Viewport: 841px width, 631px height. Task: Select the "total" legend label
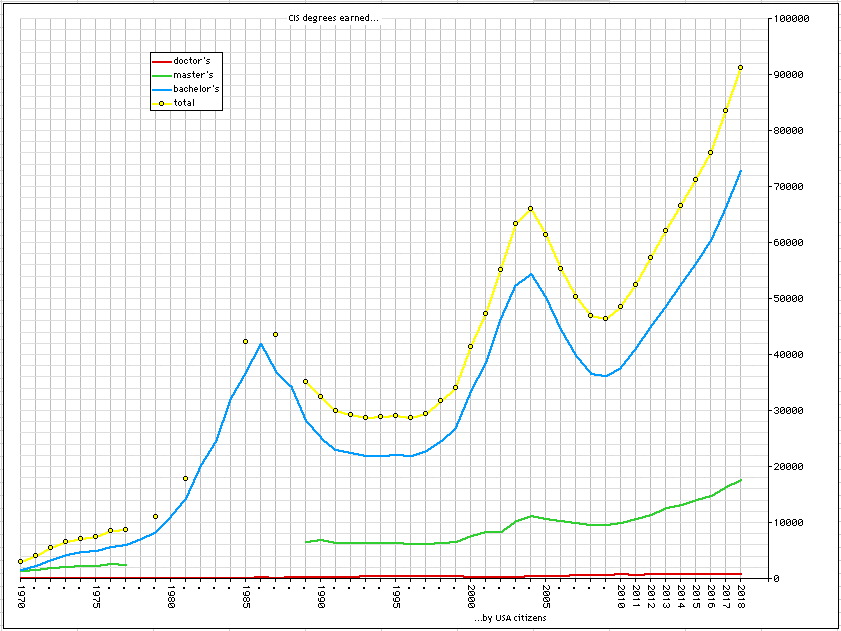click(x=184, y=103)
